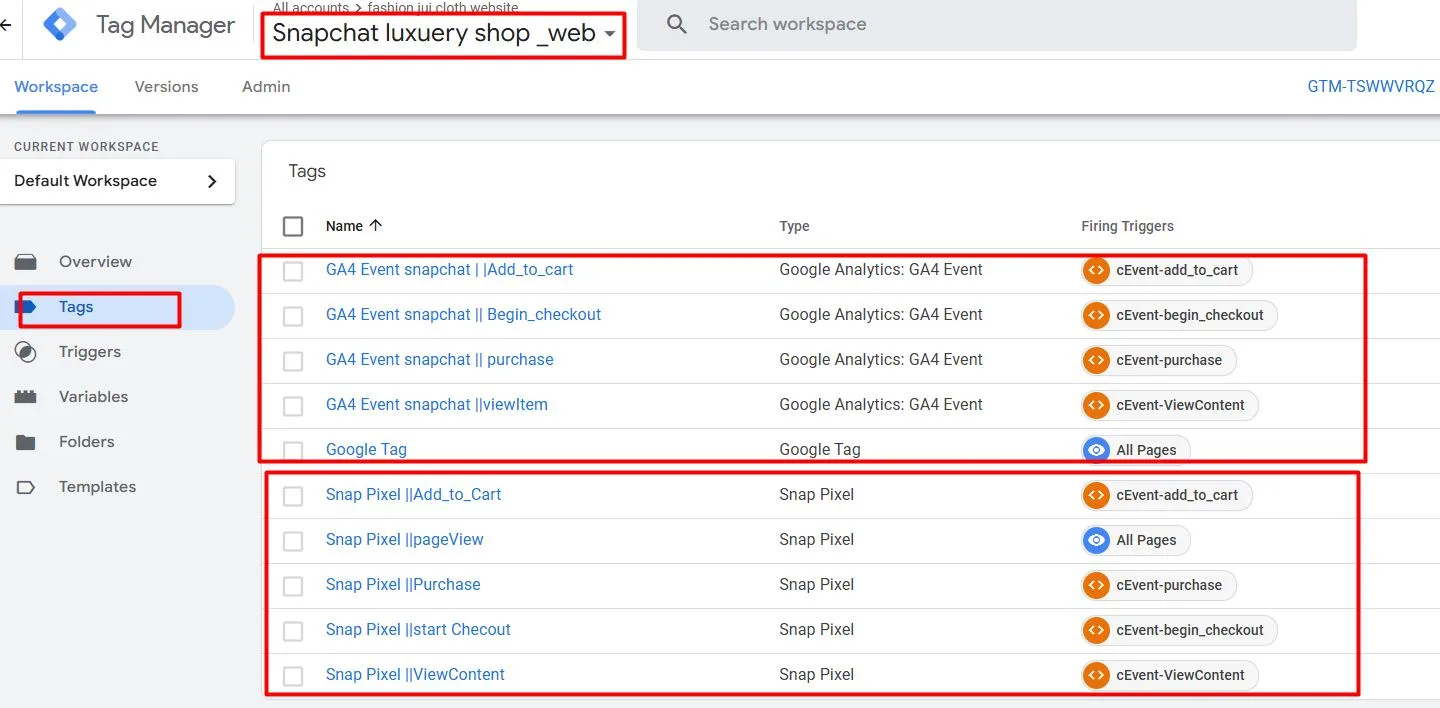Open the GA4 Event snapchat Add_to_cart tag
Viewport: 1440px width, 708px height.
pyautogui.click(x=450, y=270)
